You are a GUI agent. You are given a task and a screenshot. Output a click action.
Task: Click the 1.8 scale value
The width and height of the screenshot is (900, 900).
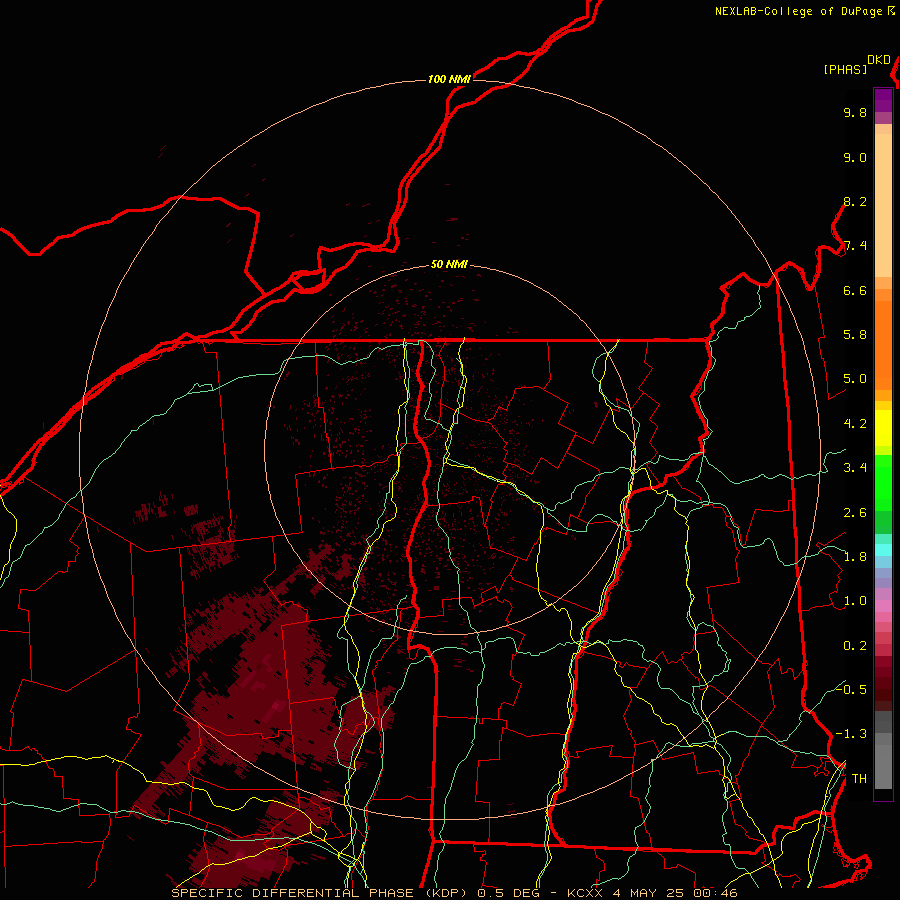tap(855, 557)
